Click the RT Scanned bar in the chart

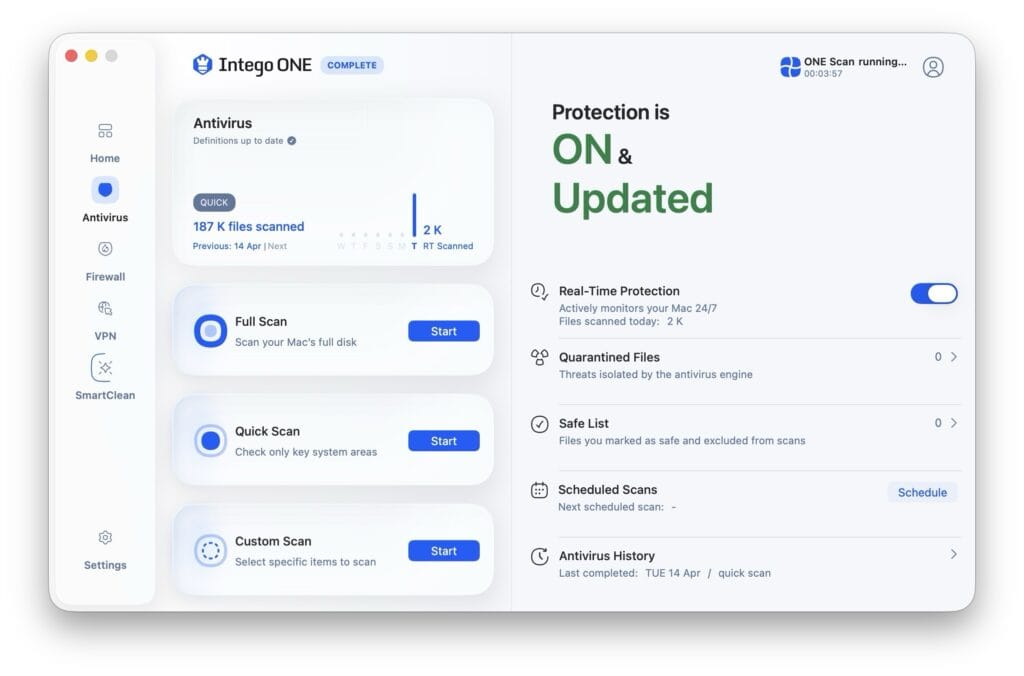click(x=415, y=216)
